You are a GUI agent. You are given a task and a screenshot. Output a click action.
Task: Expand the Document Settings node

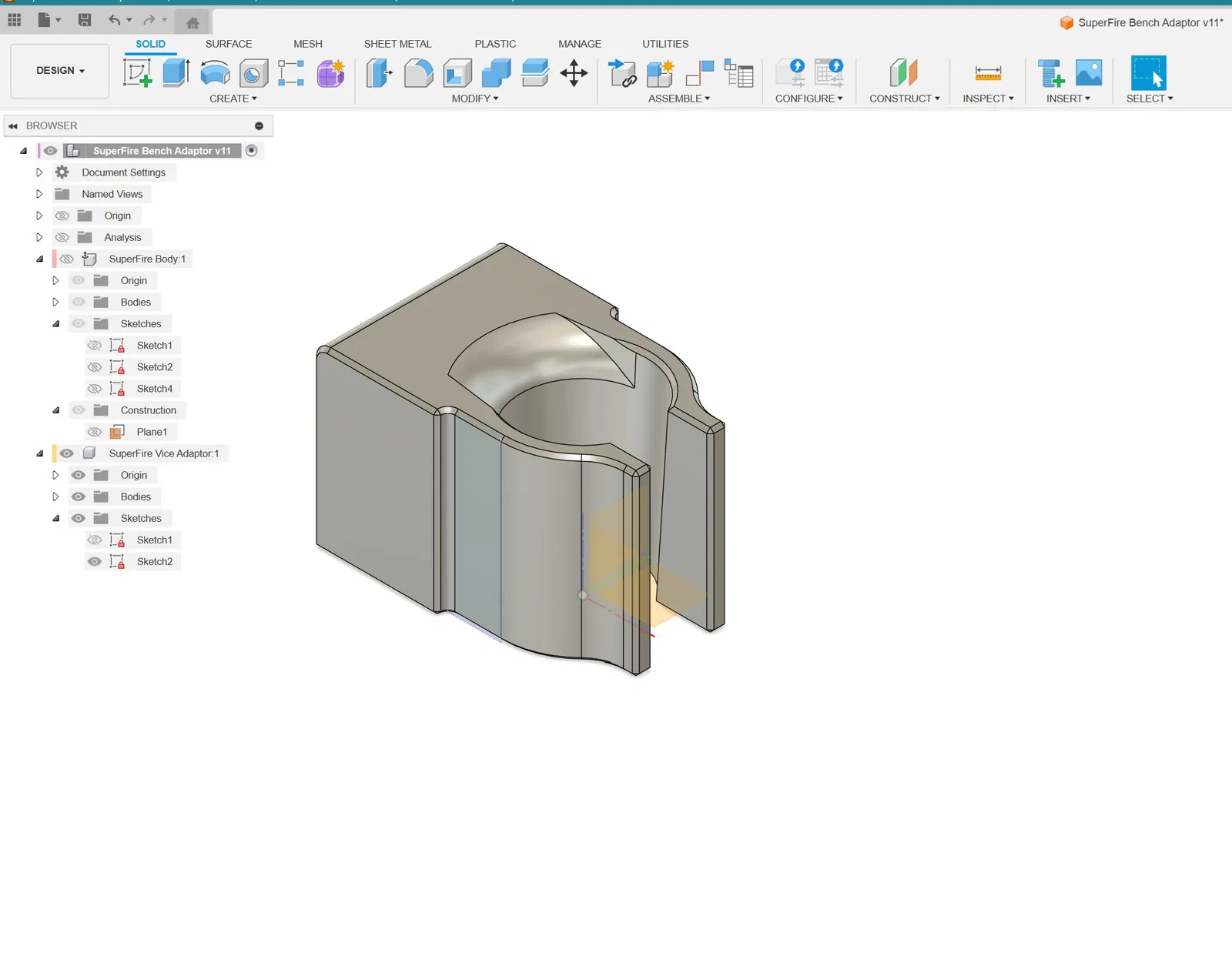pyautogui.click(x=39, y=172)
